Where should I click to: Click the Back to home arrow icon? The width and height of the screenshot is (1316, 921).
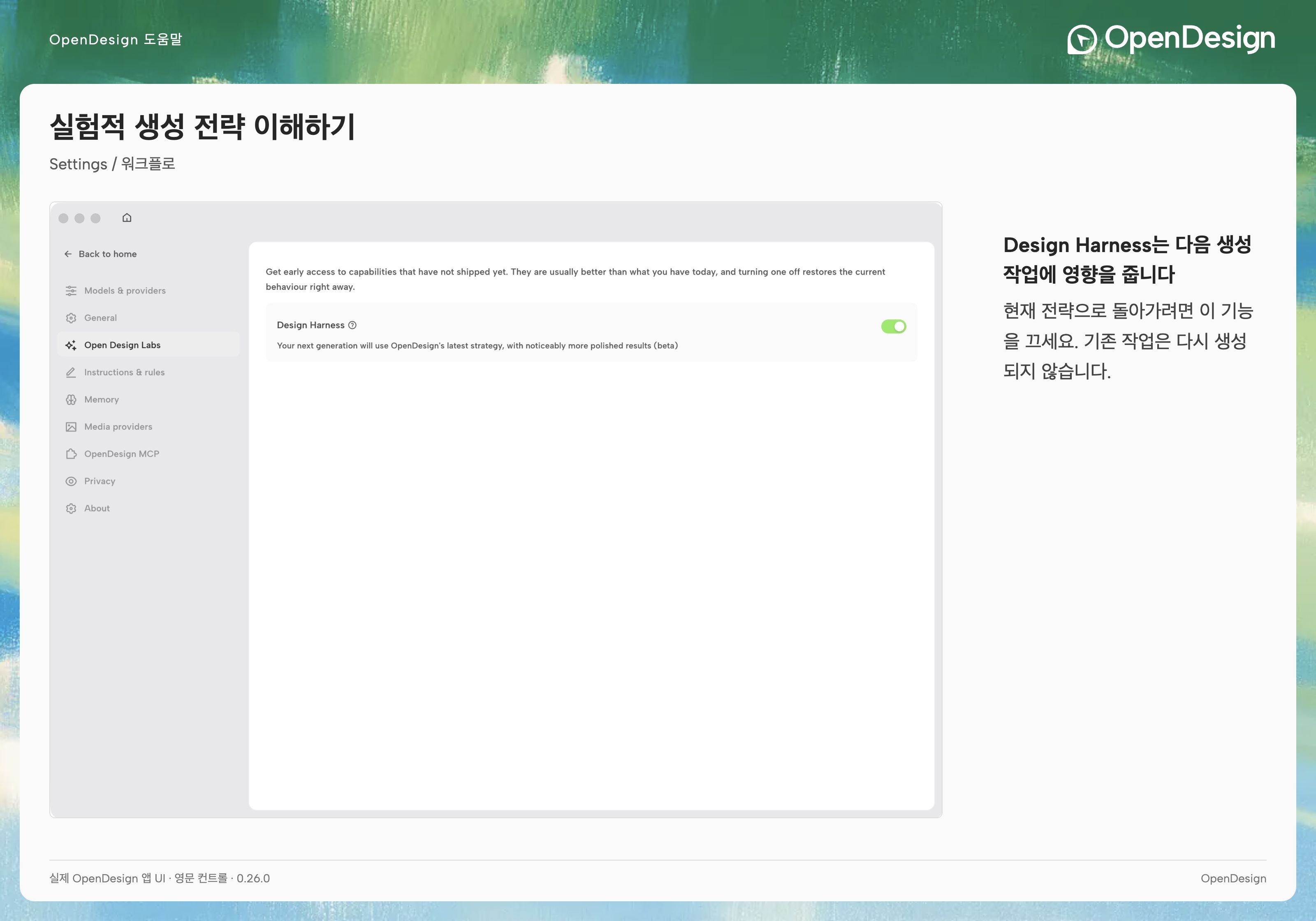pyautogui.click(x=68, y=254)
